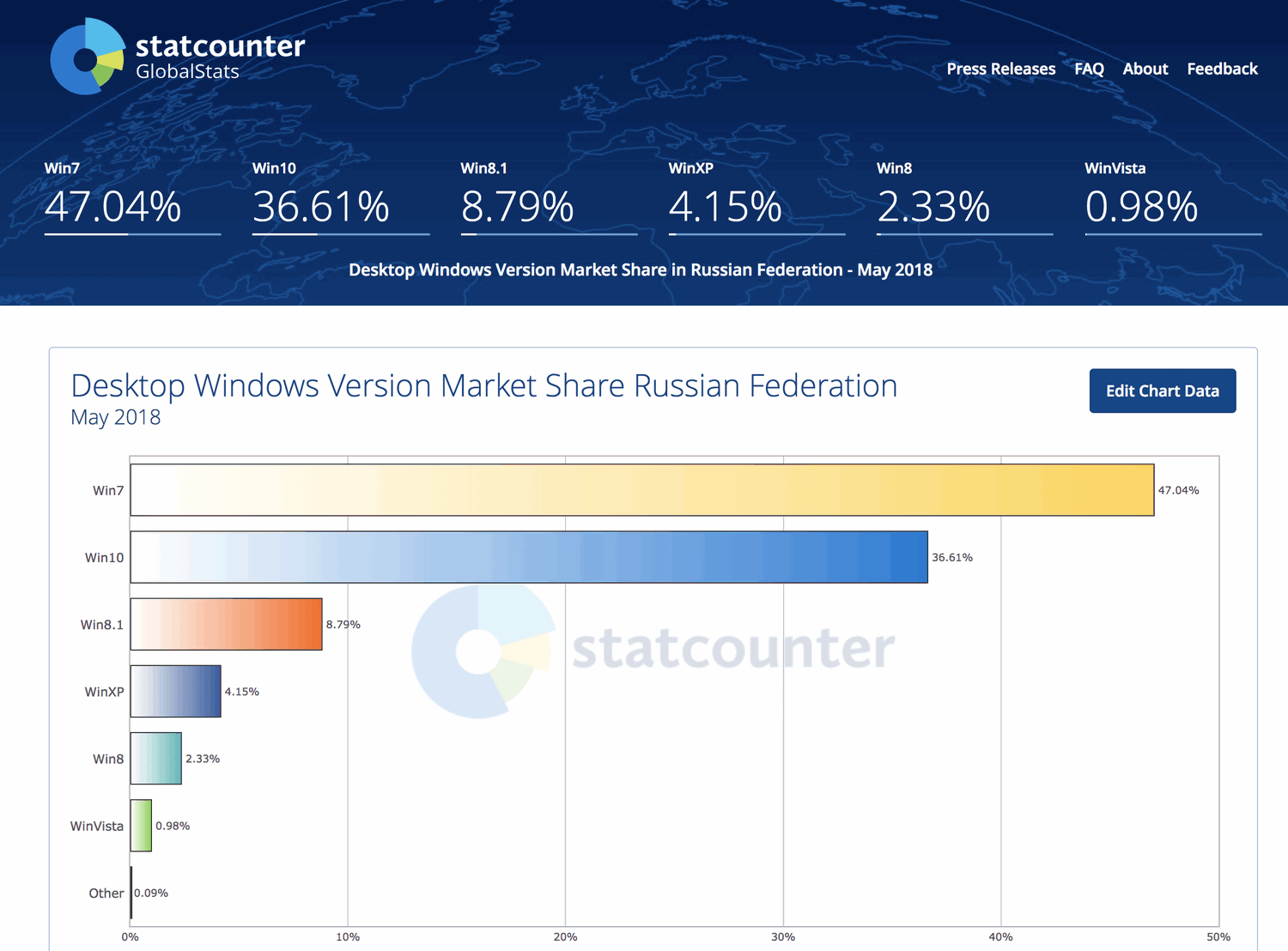The image size is (1288, 951).
Task: Click the Other category label on the chart axis
Action: click(105, 893)
